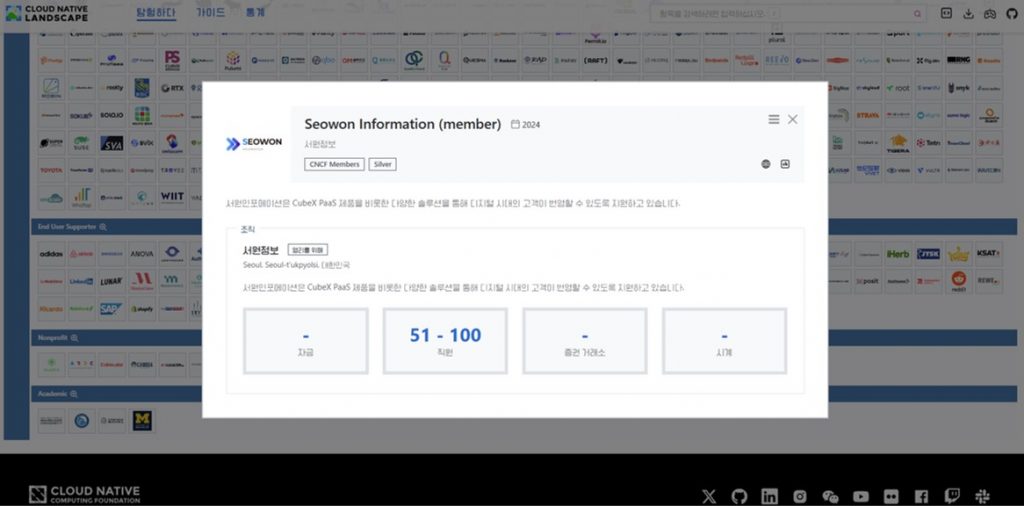Viewport: 1024px width, 506px height.
Task: Open the game controller icon in header
Action: (x=990, y=14)
